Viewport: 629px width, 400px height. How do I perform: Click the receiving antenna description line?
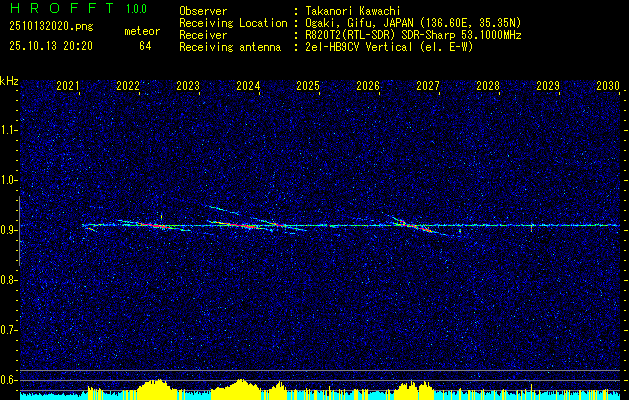pyautogui.click(x=326, y=47)
